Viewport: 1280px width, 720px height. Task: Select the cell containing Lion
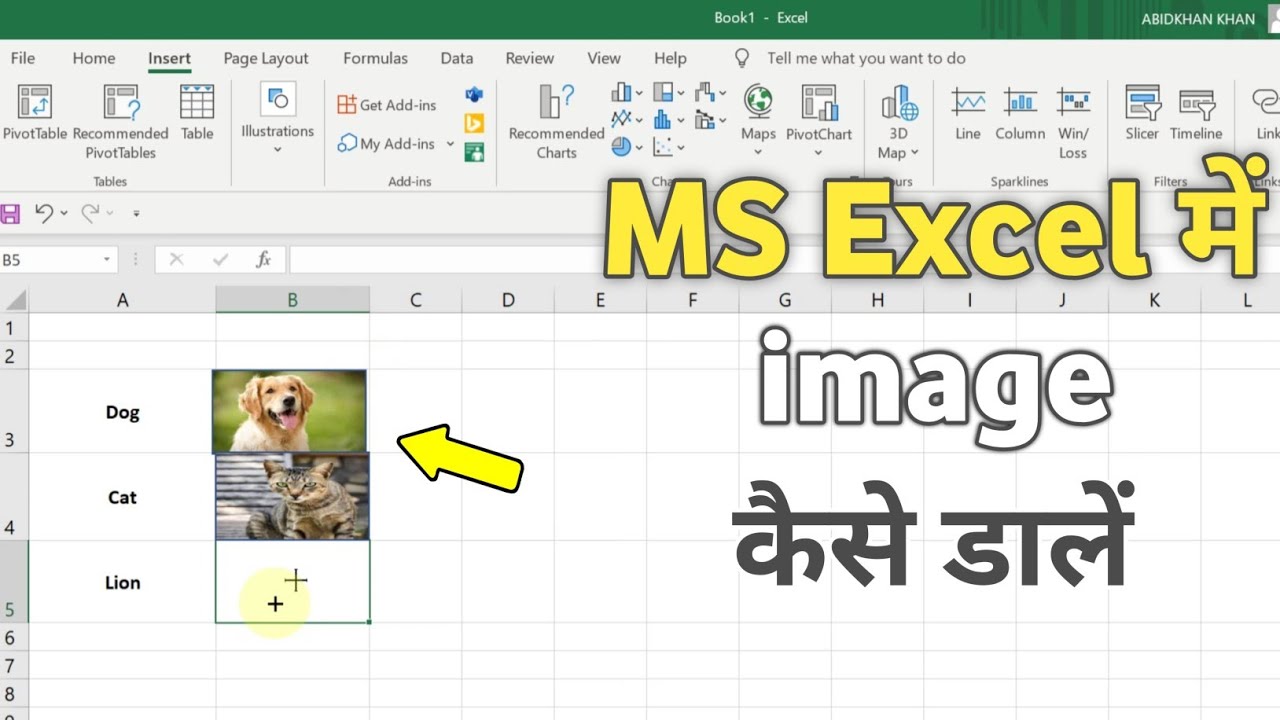[x=123, y=582]
